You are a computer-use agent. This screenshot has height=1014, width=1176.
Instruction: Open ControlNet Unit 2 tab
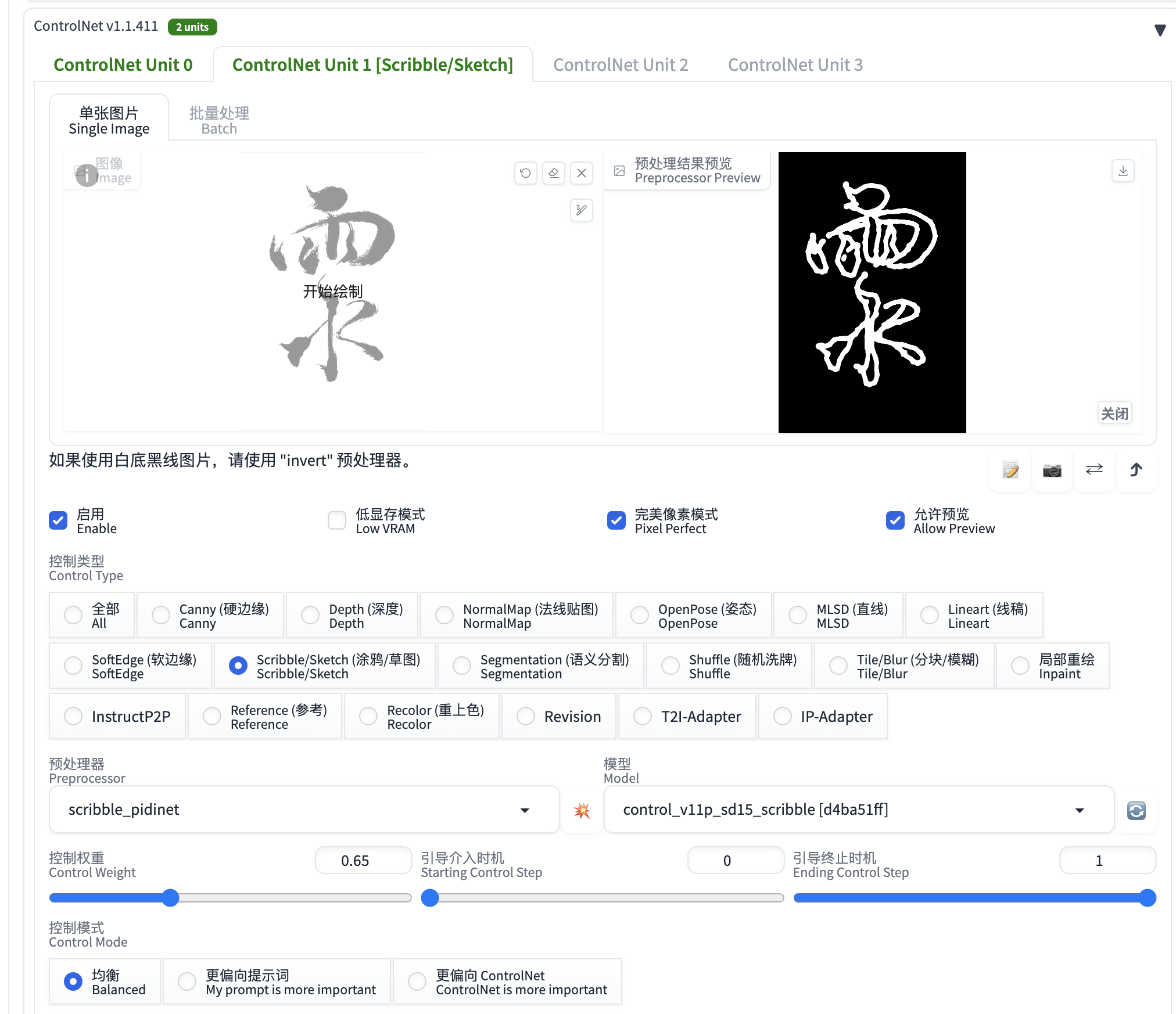coord(621,64)
